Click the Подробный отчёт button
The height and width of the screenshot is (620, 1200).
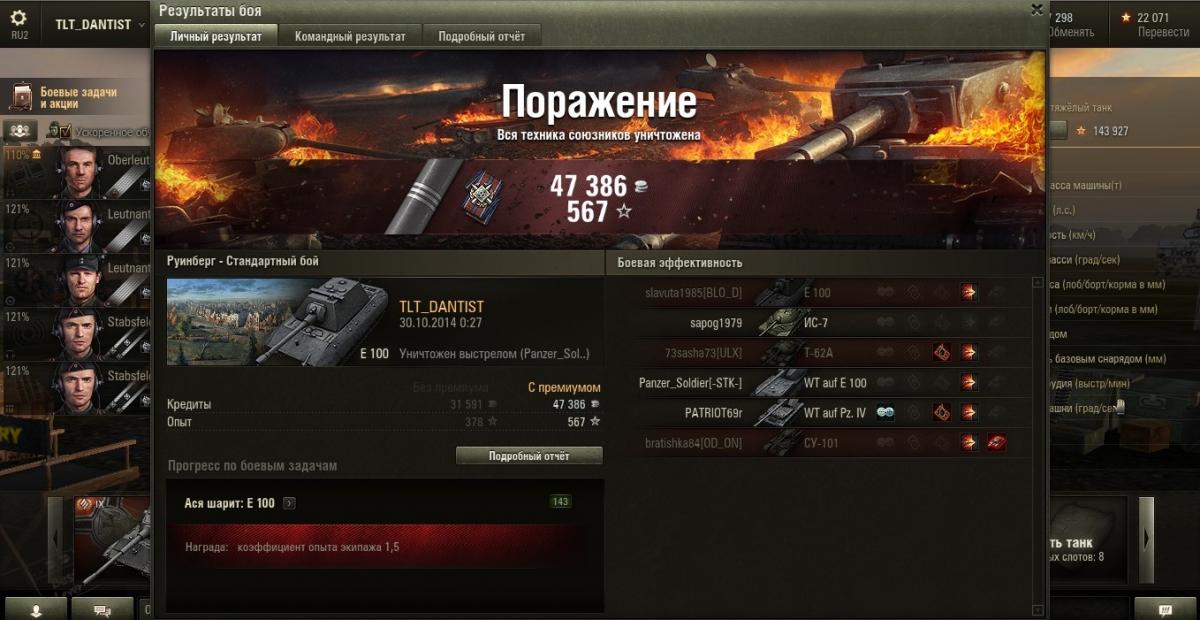pos(529,456)
